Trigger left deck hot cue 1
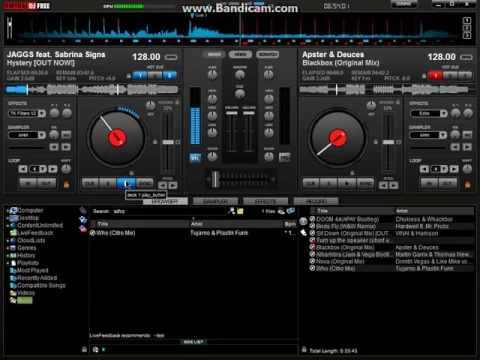 140,76
